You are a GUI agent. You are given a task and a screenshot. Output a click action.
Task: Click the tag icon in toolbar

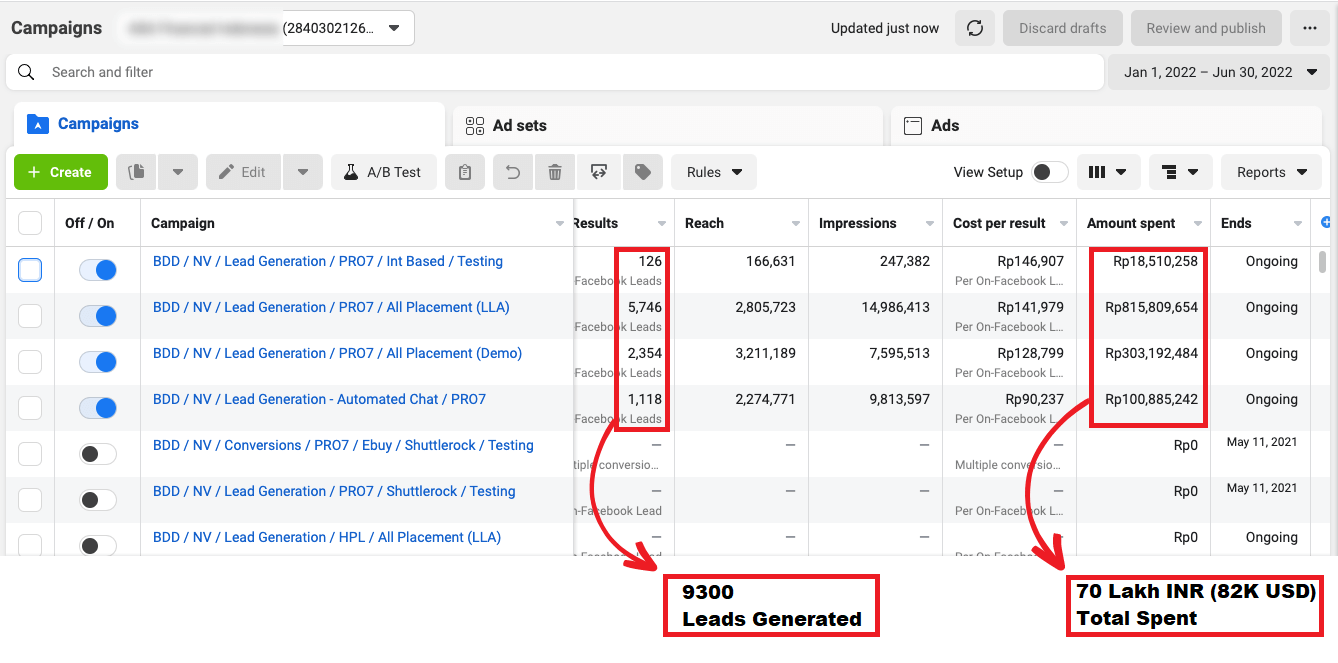(x=643, y=172)
